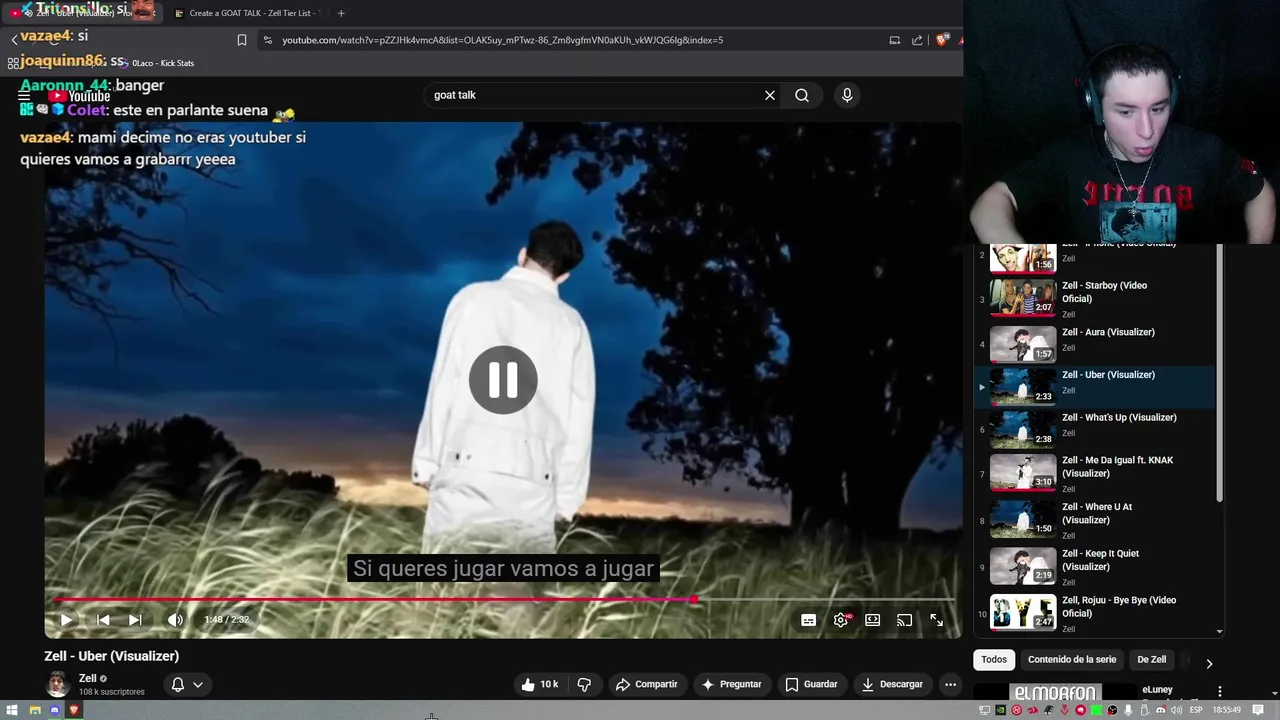The image size is (1280, 720).
Task: Clear the search box with X
Action: tap(770, 95)
